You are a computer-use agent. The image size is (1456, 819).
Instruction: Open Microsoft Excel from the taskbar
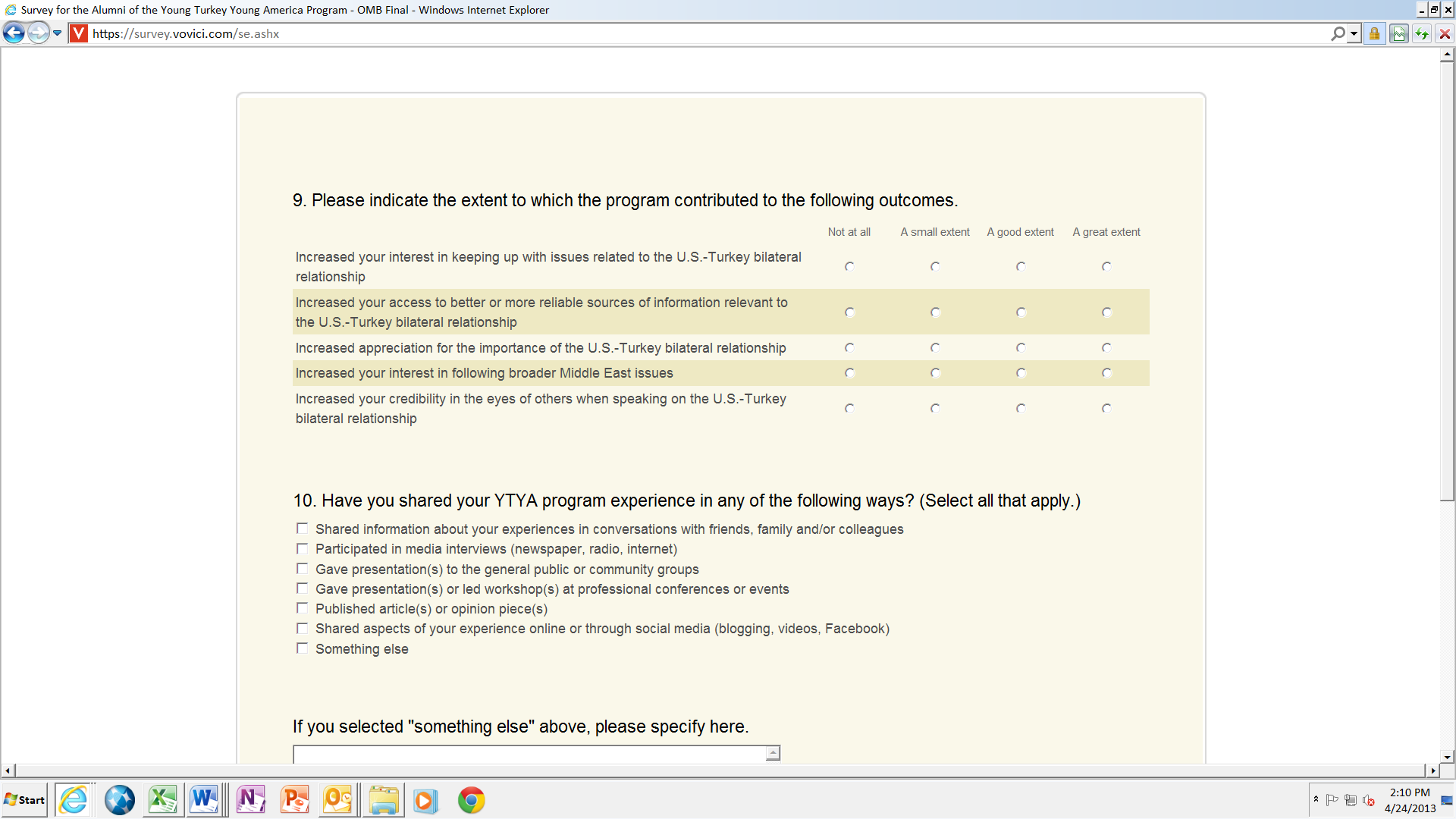[x=162, y=800]
